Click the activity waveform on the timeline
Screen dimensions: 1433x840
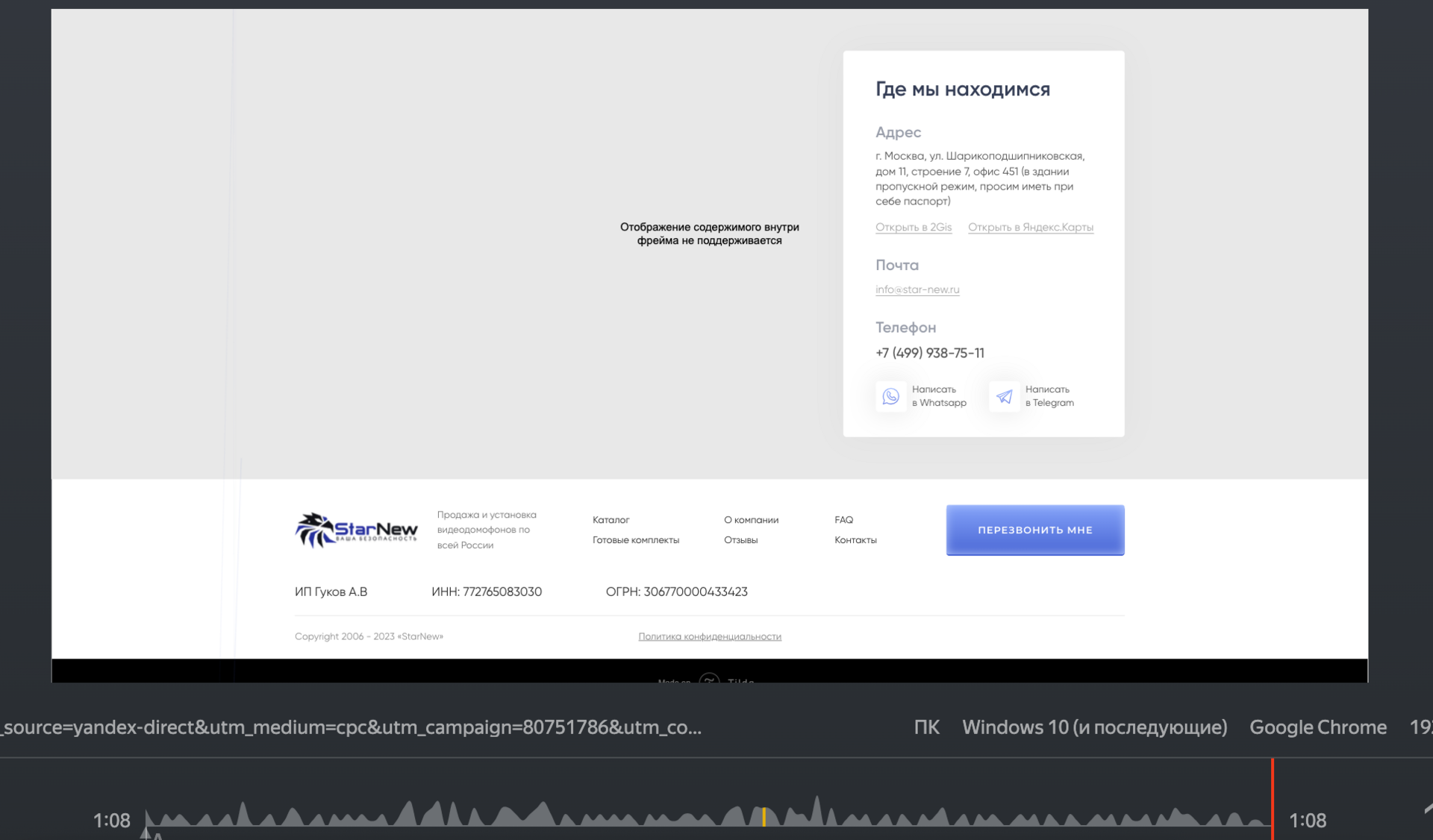[x=708, y=813]
